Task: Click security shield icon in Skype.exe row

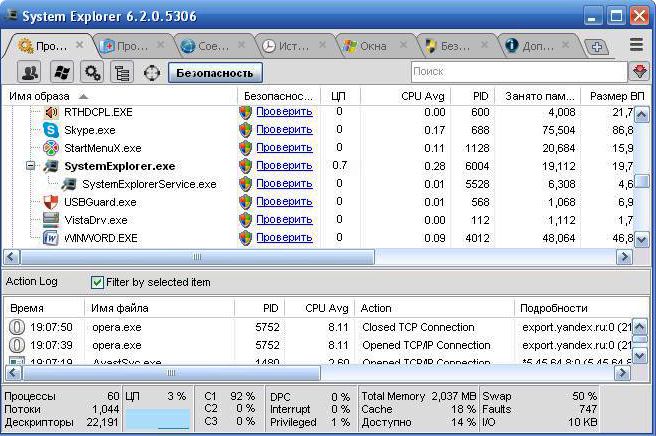Action: (246, 130)
